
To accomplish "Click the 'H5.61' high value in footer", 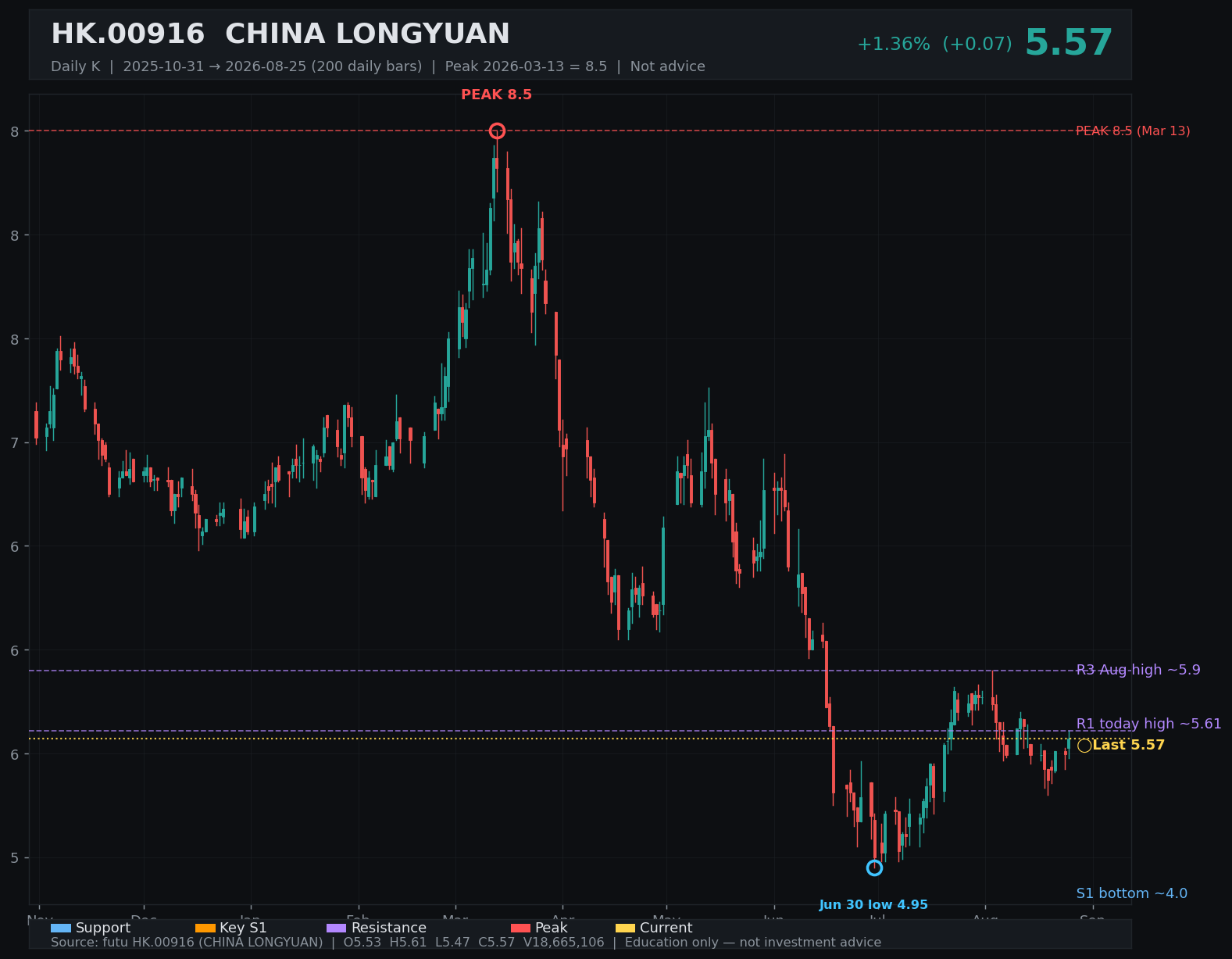I will click(408, 943).
